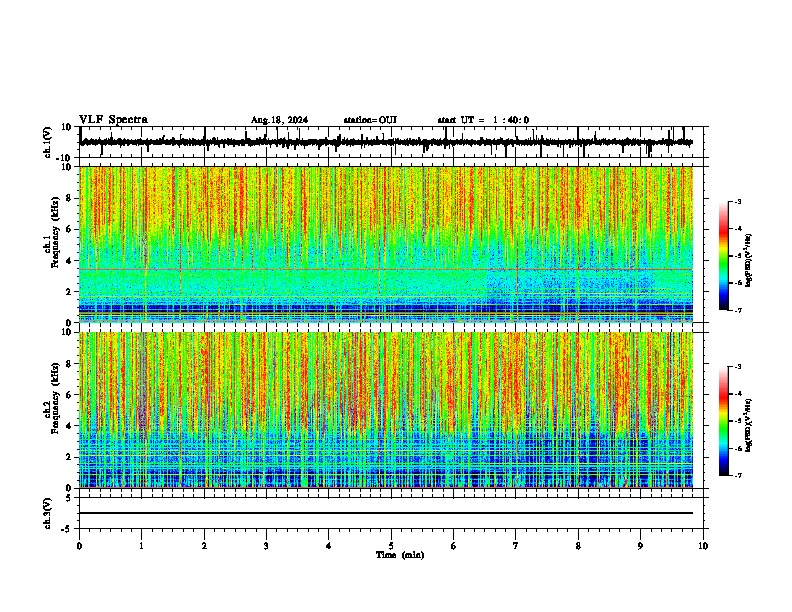Click the ch.1 color scale log(PSD) unit label

(749, 260)
